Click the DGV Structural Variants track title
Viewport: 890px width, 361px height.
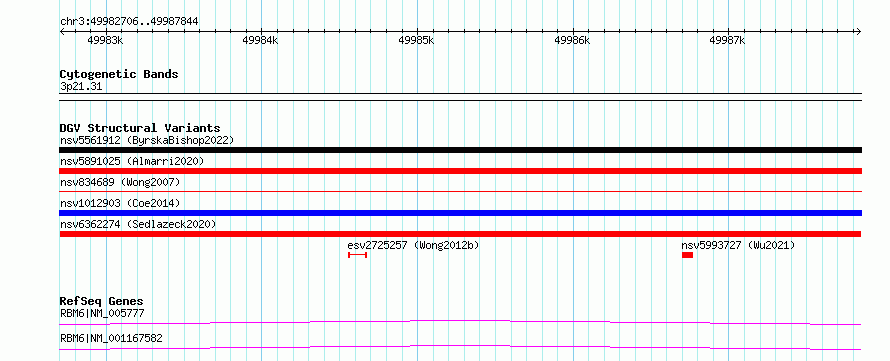coord(140,128)
